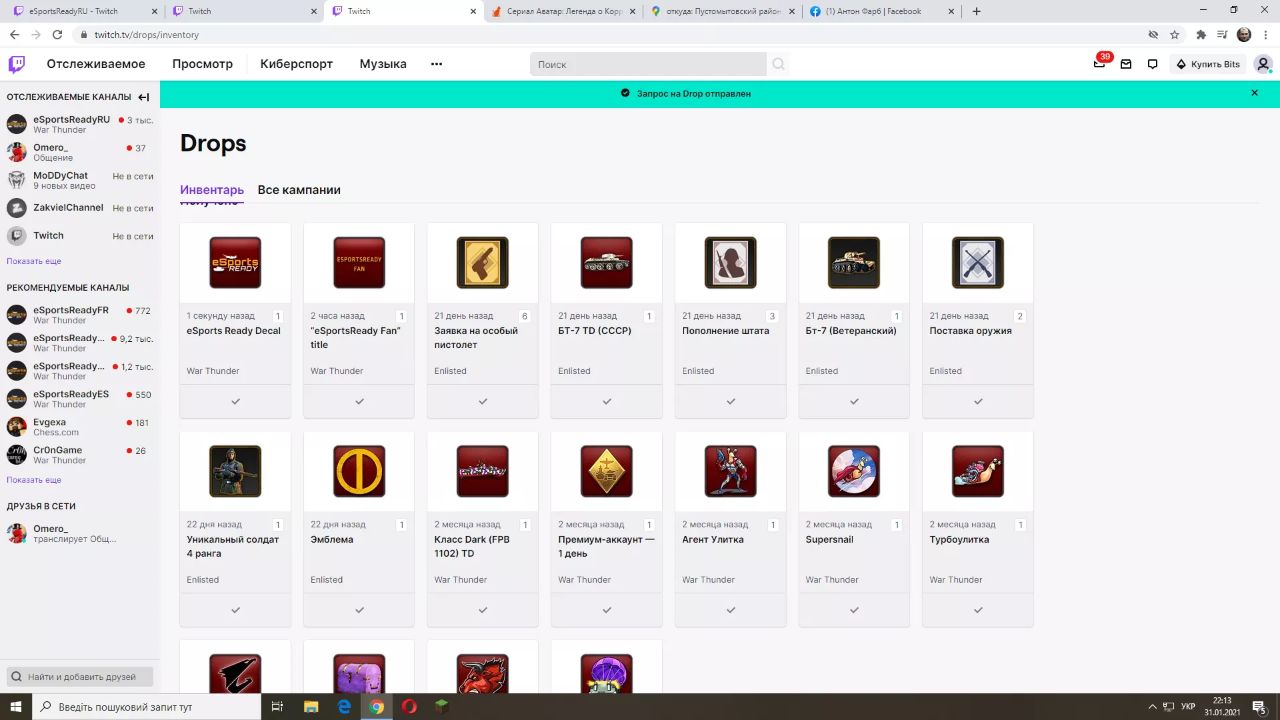Select the БТ-7 TD (СССР) tank image
The height and width of the screenshot is (720, 1280).
607,262
